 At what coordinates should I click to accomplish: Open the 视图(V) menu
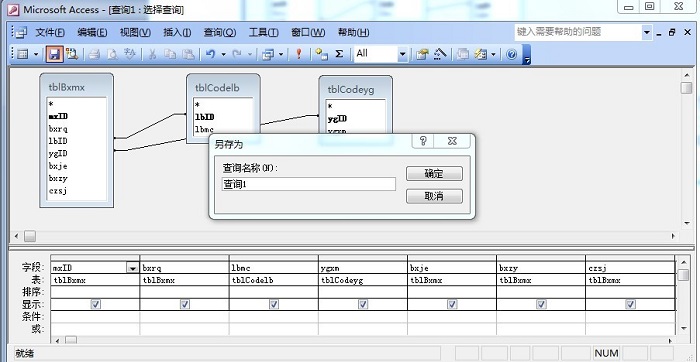[x=135, y=32]
